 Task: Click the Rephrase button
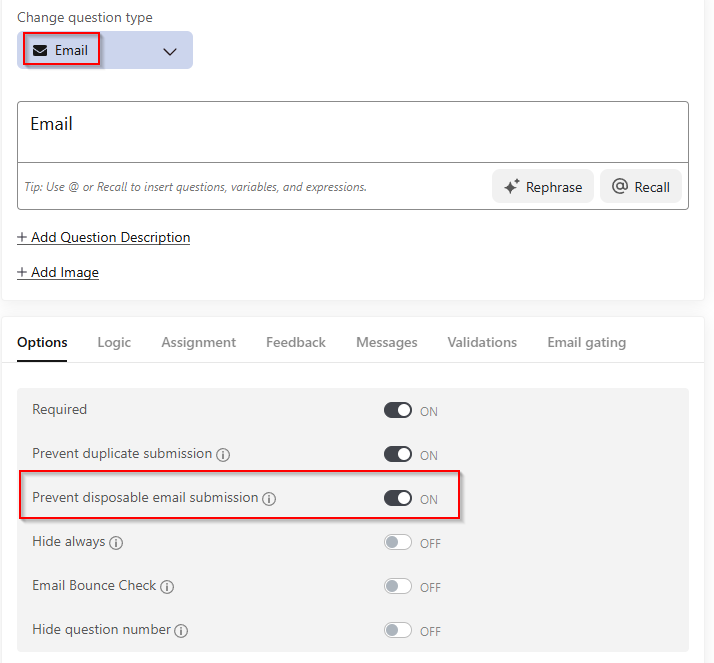click(543, 187)
